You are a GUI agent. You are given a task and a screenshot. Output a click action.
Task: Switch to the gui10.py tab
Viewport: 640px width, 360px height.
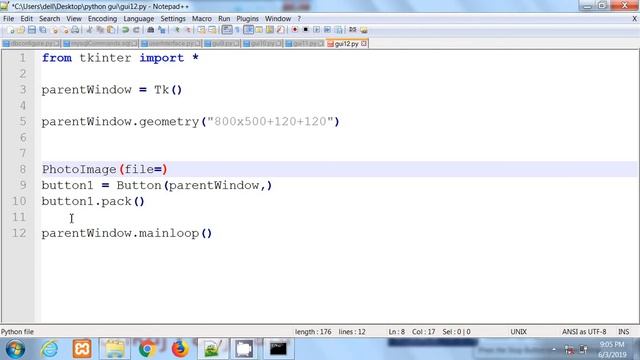(x=262, y=44)
